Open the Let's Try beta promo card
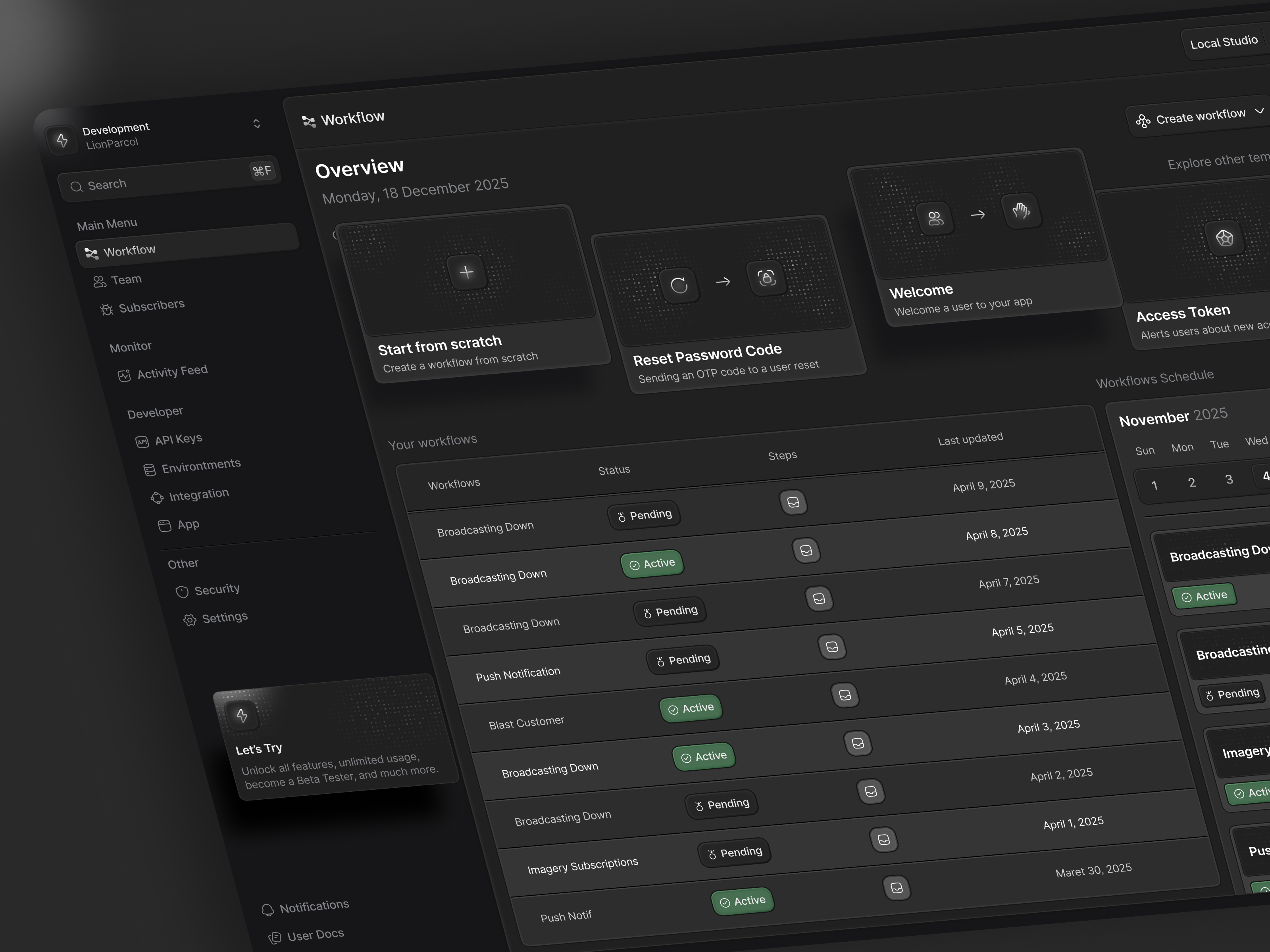Screen dimensions: 1270x952 pyautogui.click(x=336, y=737)
